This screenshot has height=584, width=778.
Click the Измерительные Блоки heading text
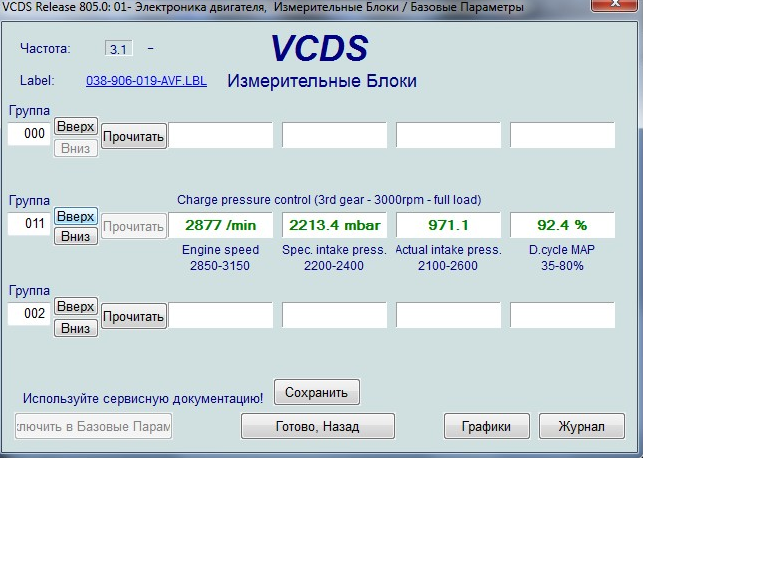(322, 81)
